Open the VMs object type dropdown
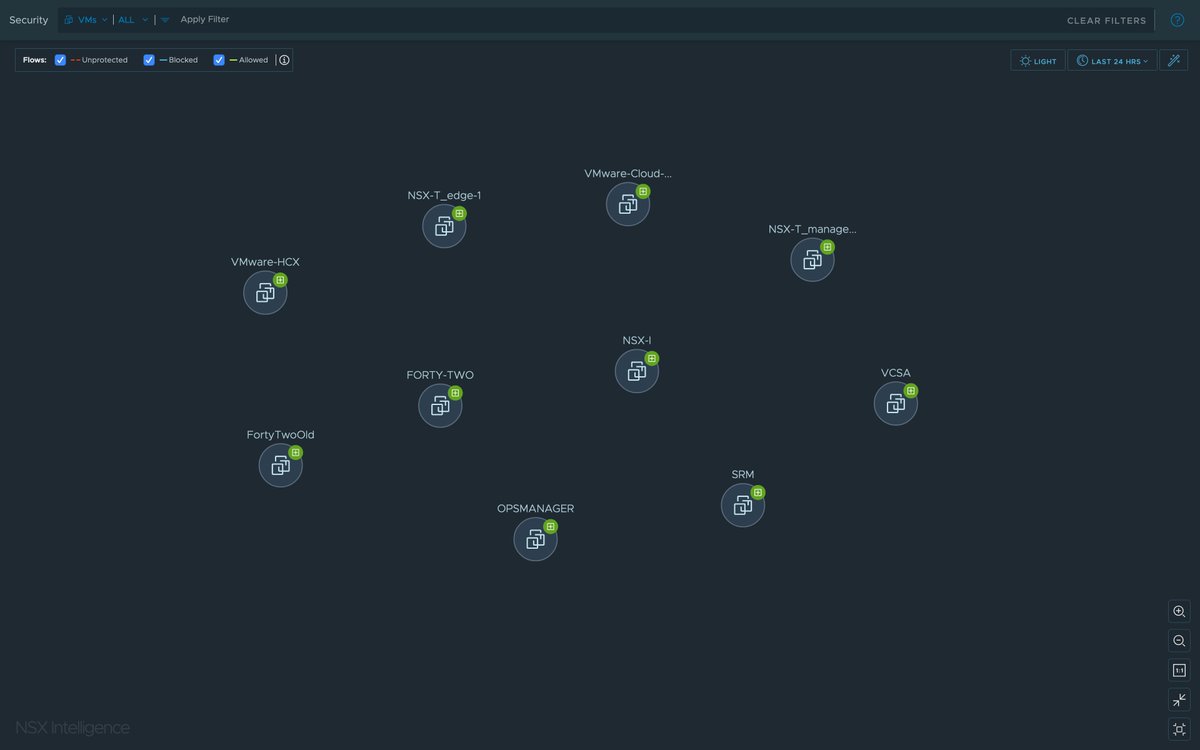1200x750 pixels. pyautogui.click(x=86, y=20)
